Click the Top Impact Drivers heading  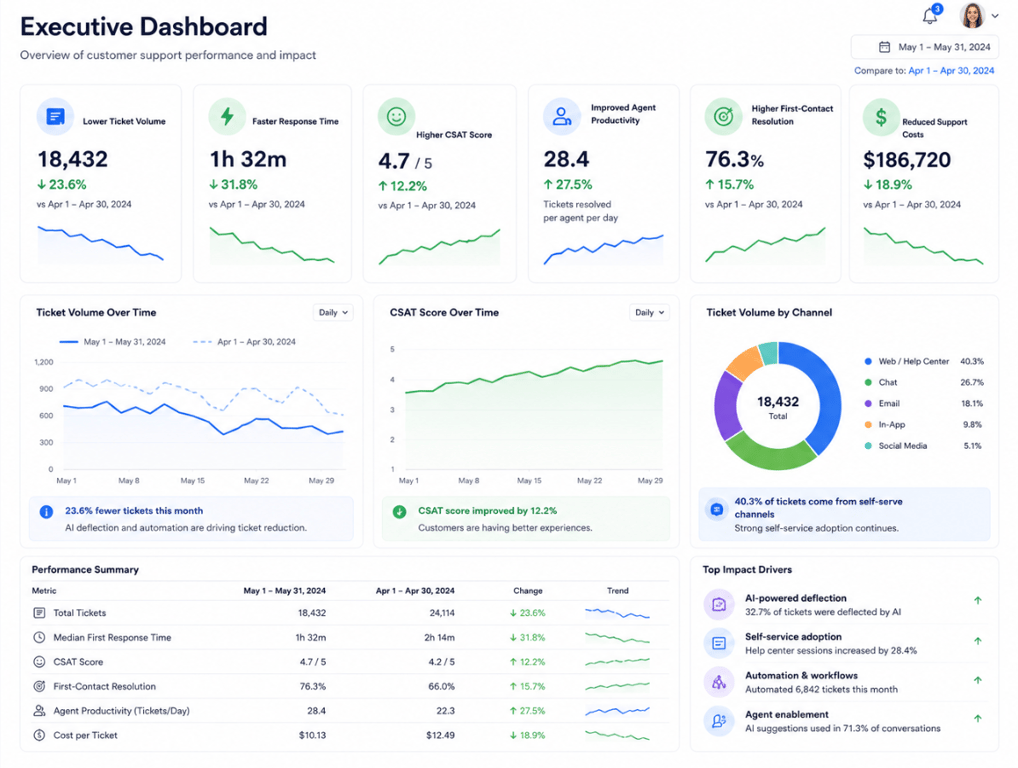747,569
